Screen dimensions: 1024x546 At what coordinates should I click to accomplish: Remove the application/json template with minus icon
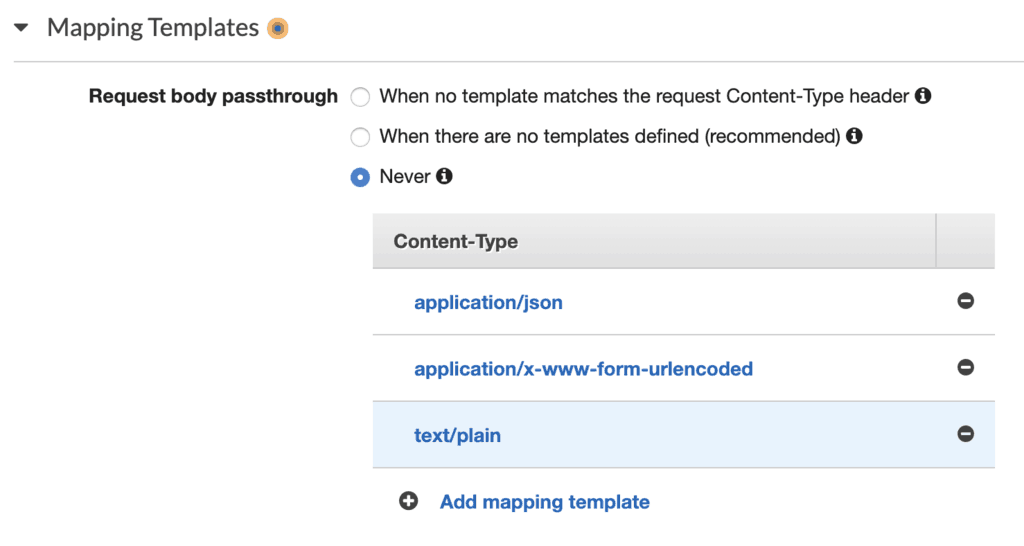coord(965,301)
